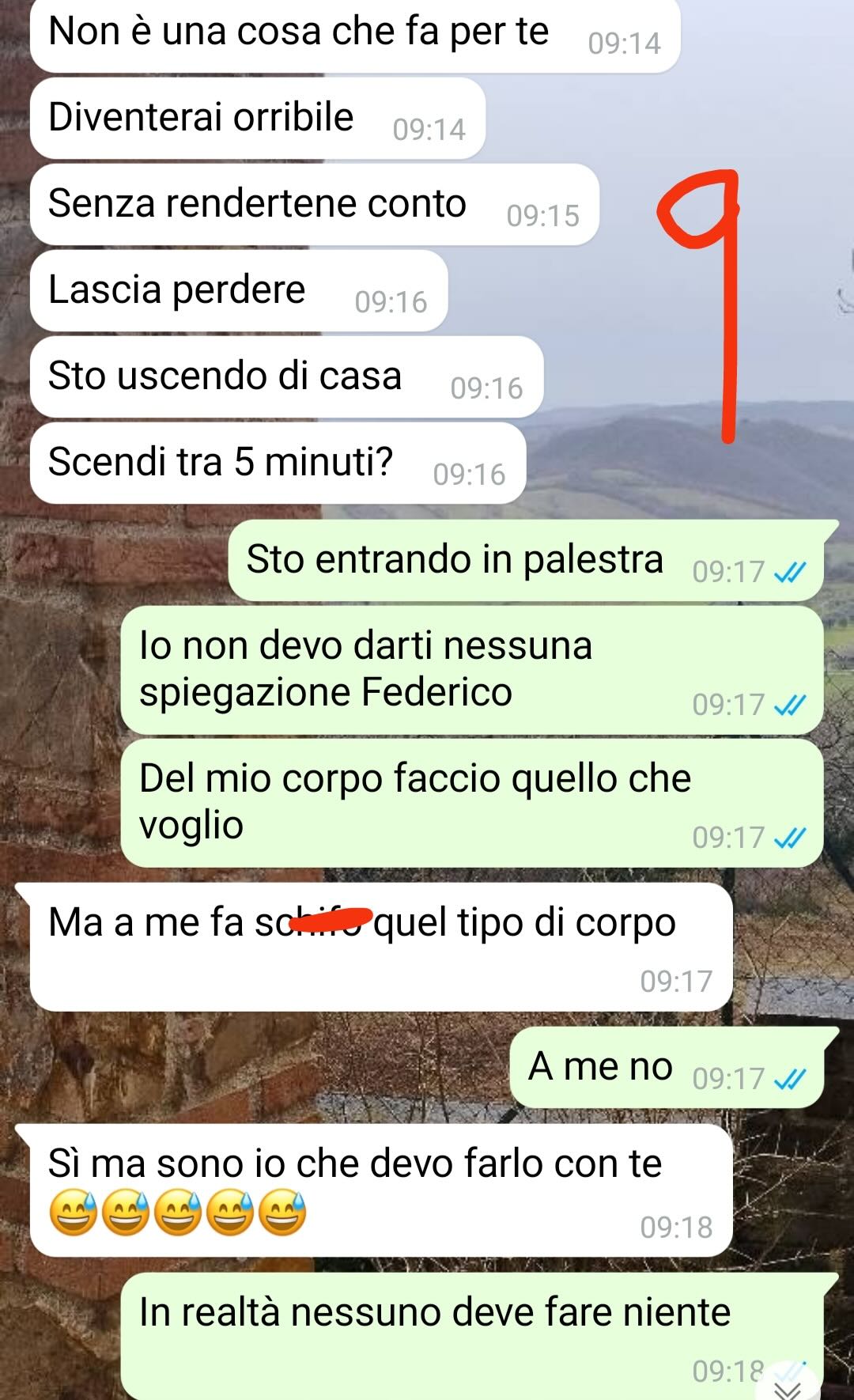Tap the row of sweat-smile emojis

177,1213
